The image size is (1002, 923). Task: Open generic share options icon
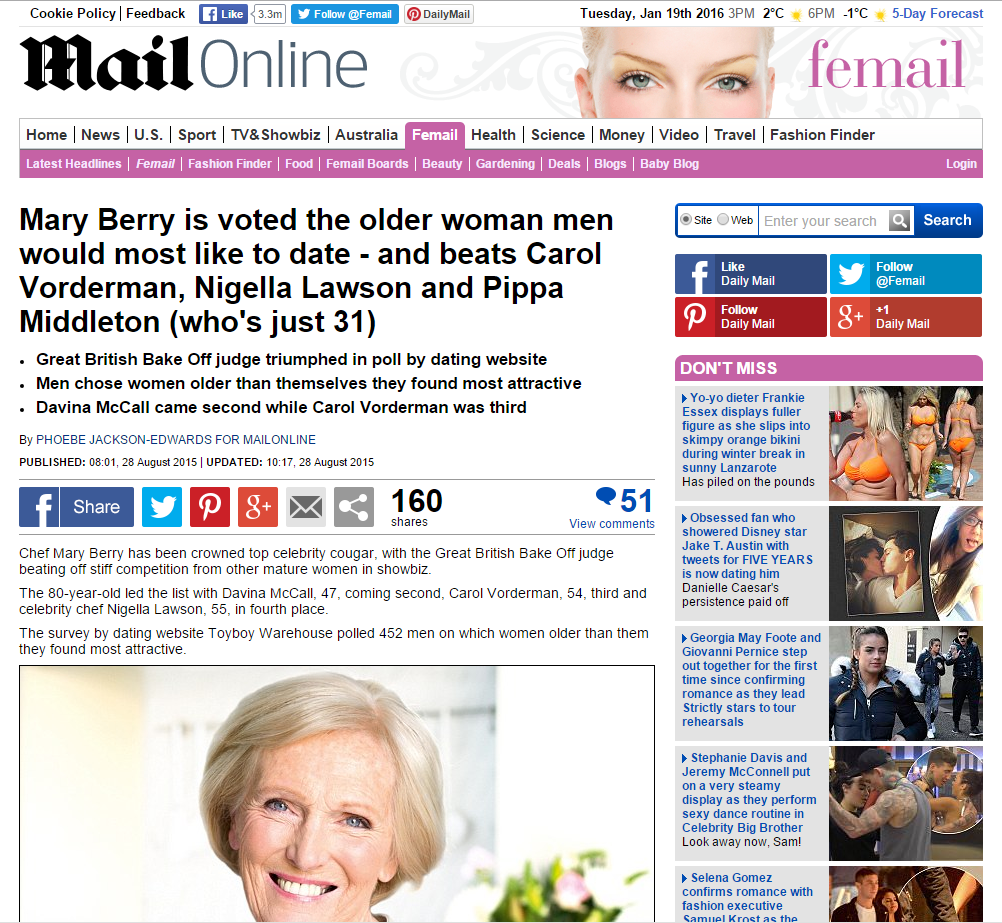353,507
